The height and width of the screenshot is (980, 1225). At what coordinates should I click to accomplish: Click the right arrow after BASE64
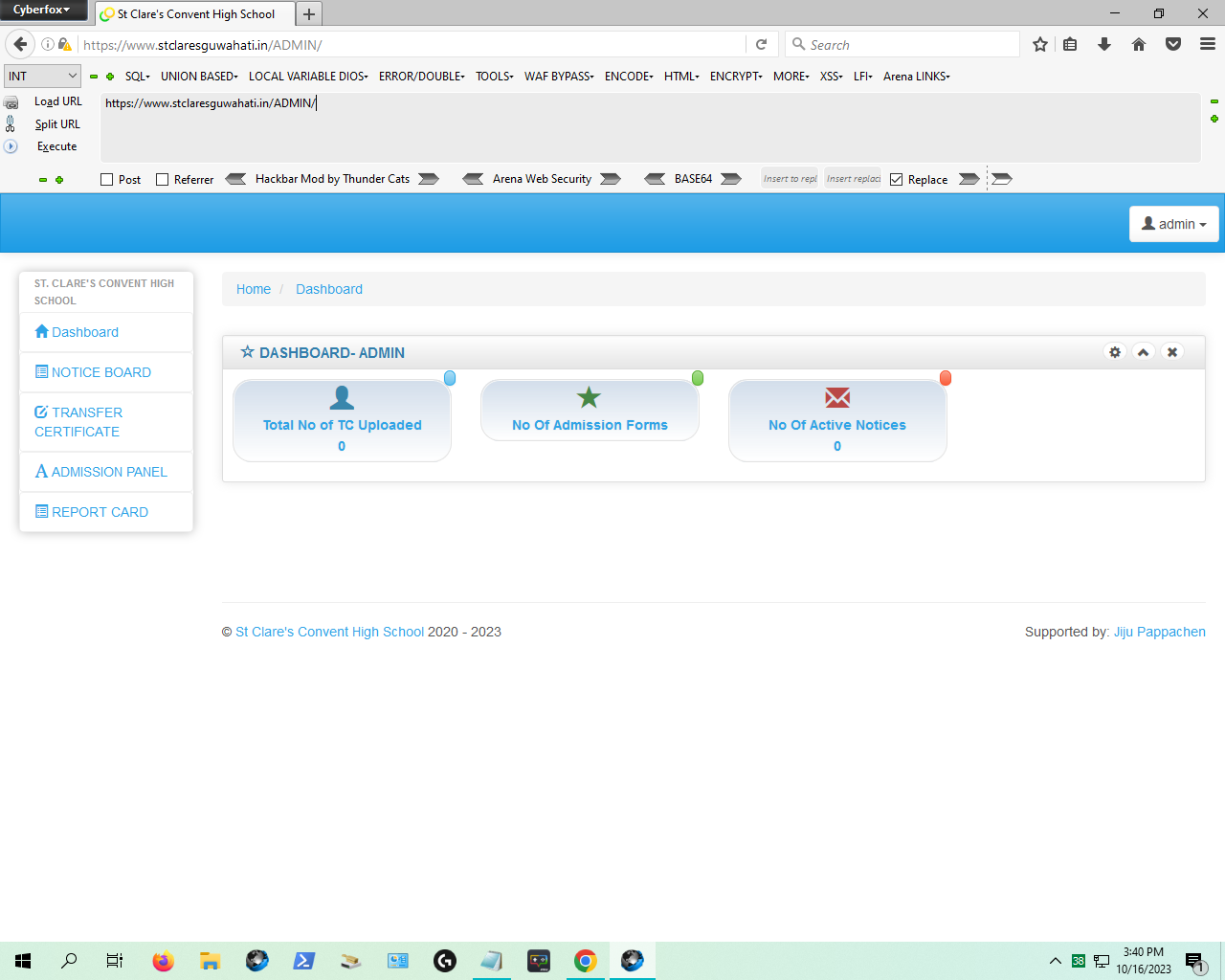pos(731,179)
